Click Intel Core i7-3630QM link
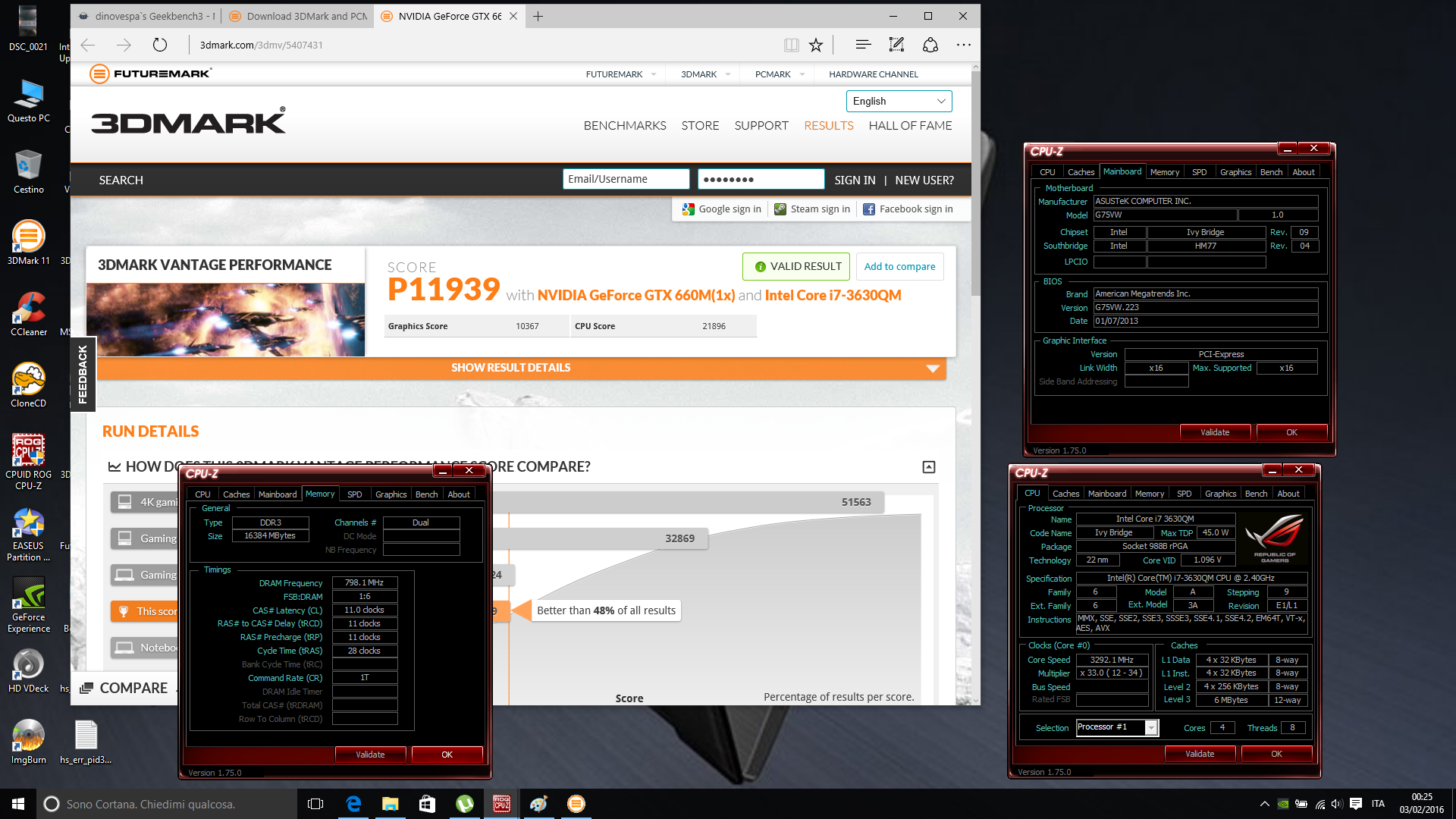This screenshot has height=819, width=1456. coord(833,295)
